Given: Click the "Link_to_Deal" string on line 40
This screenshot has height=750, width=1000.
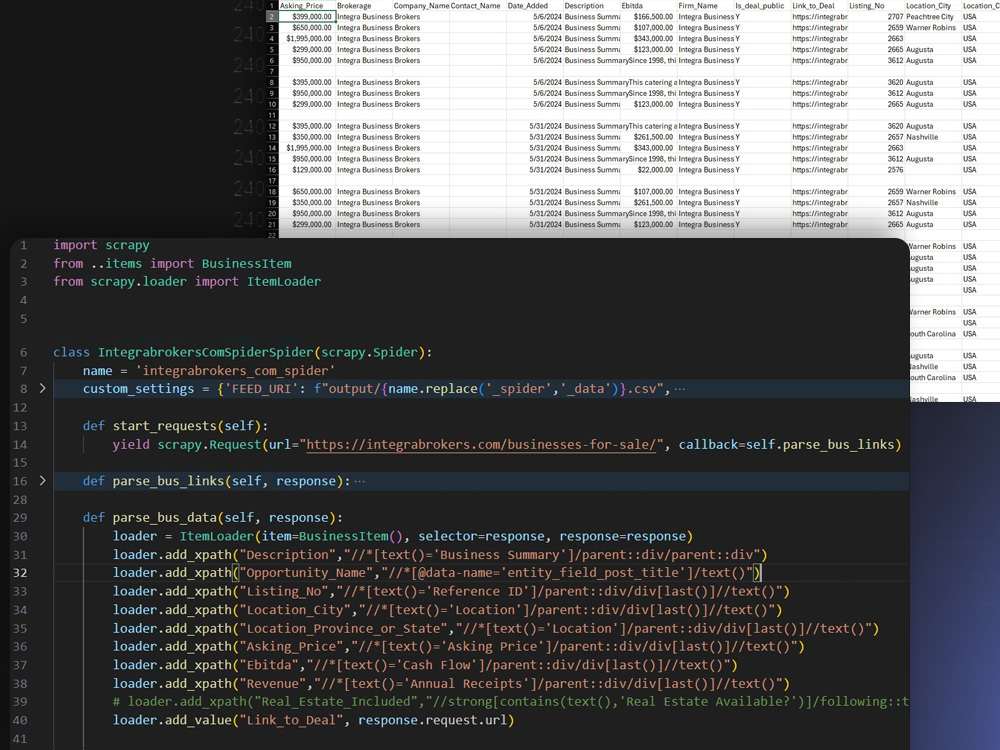Looking at the screenshot, I should [291, 720].
